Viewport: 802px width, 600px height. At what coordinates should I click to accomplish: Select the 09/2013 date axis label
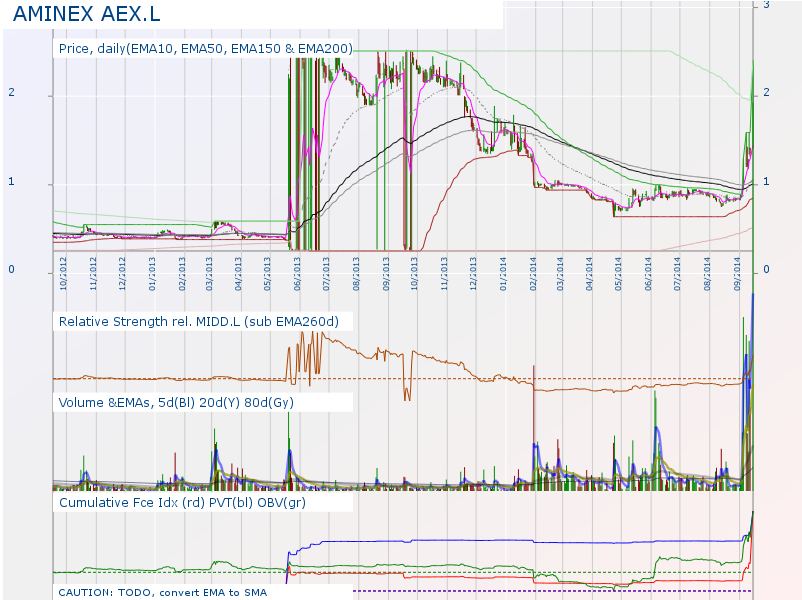(x=386, y=274)
